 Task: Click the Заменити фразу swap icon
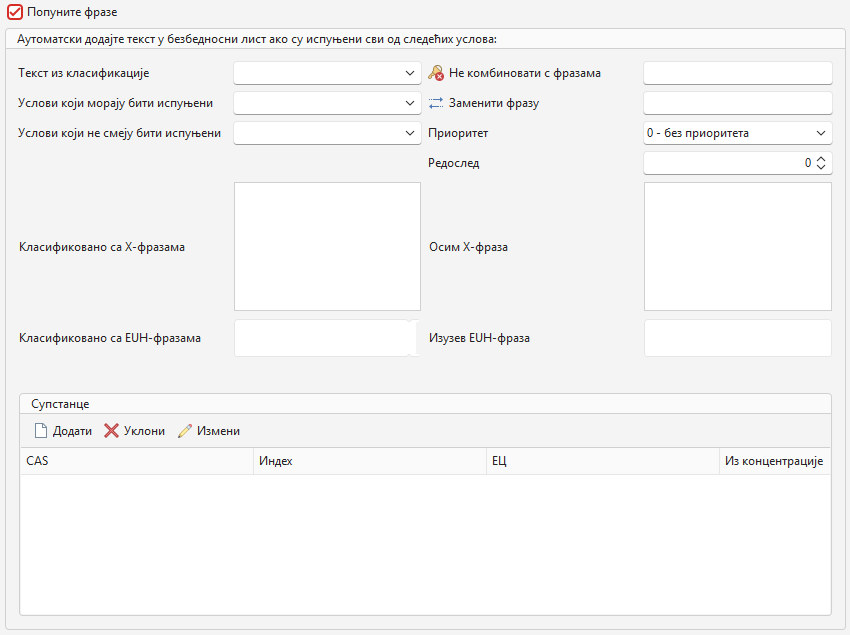436,103
